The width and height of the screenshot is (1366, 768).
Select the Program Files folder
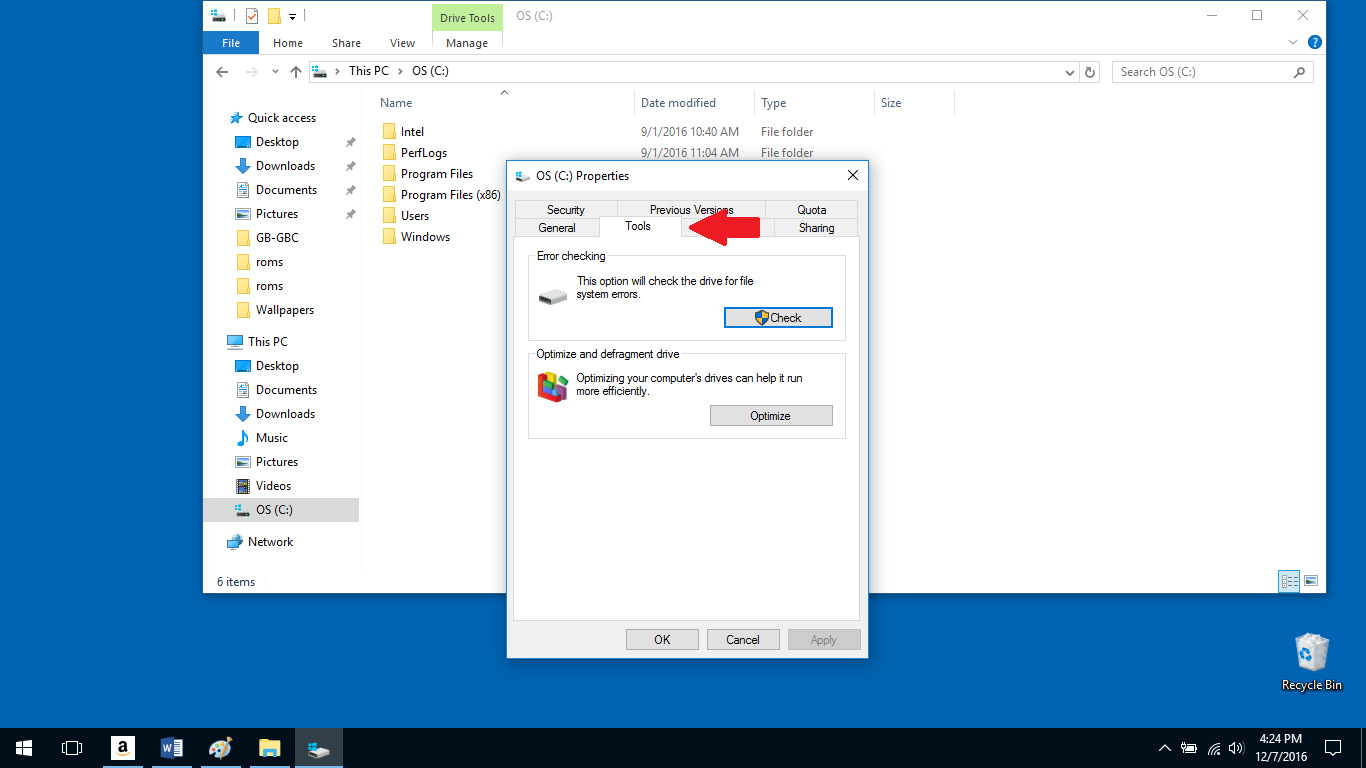(x=437, y=174)
